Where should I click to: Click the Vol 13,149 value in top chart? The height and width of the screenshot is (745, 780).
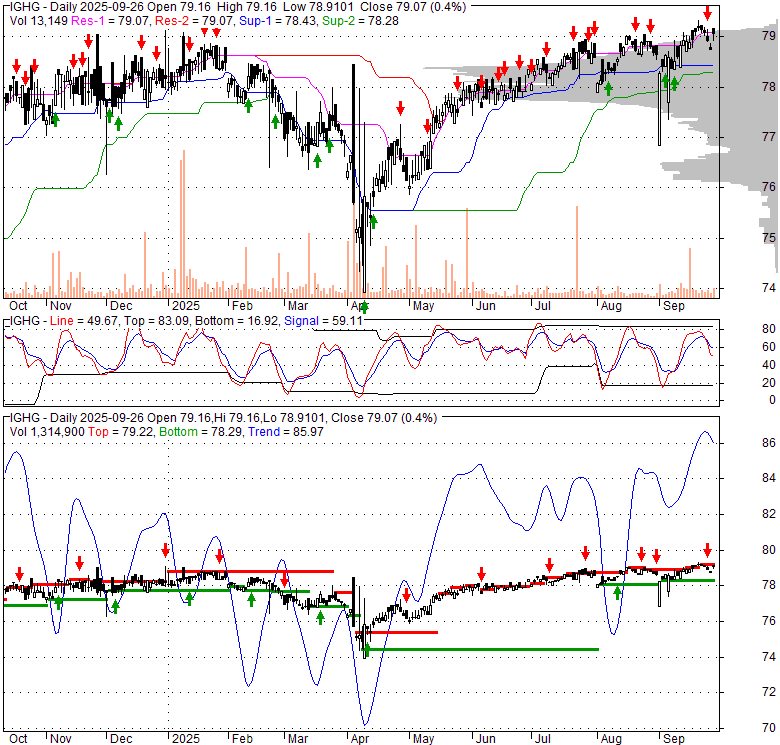click(39, 21)
